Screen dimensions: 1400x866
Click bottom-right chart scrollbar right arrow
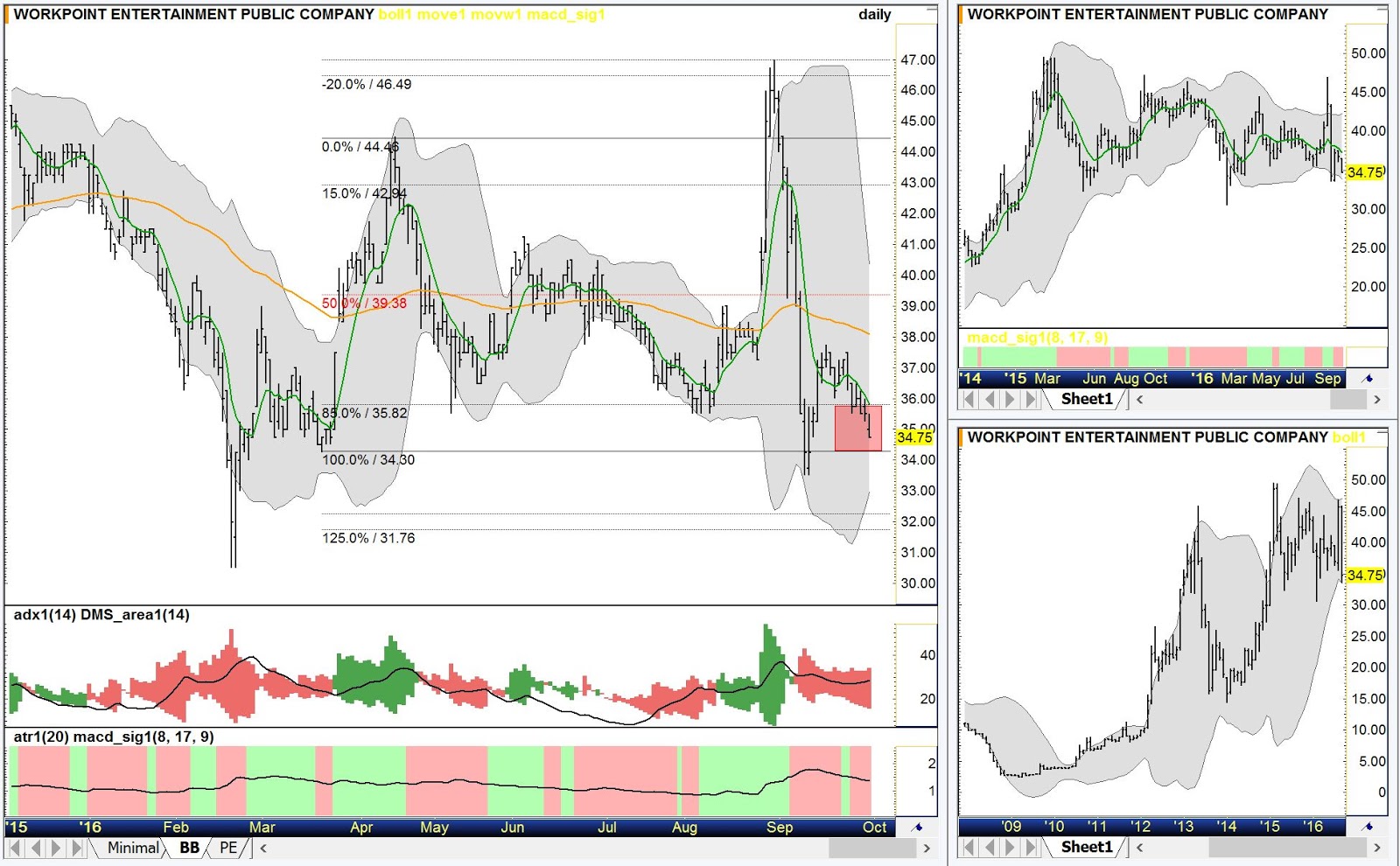pyautogui.click(x=1377, y=848)
